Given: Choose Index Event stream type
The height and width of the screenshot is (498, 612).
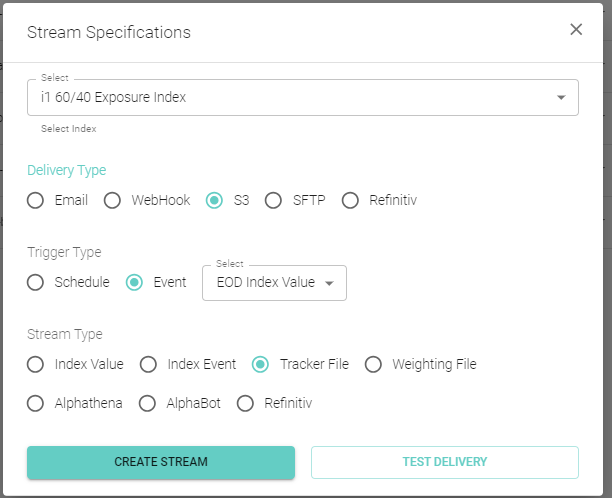Looking at the screenshot, I should tap(148, 364).
